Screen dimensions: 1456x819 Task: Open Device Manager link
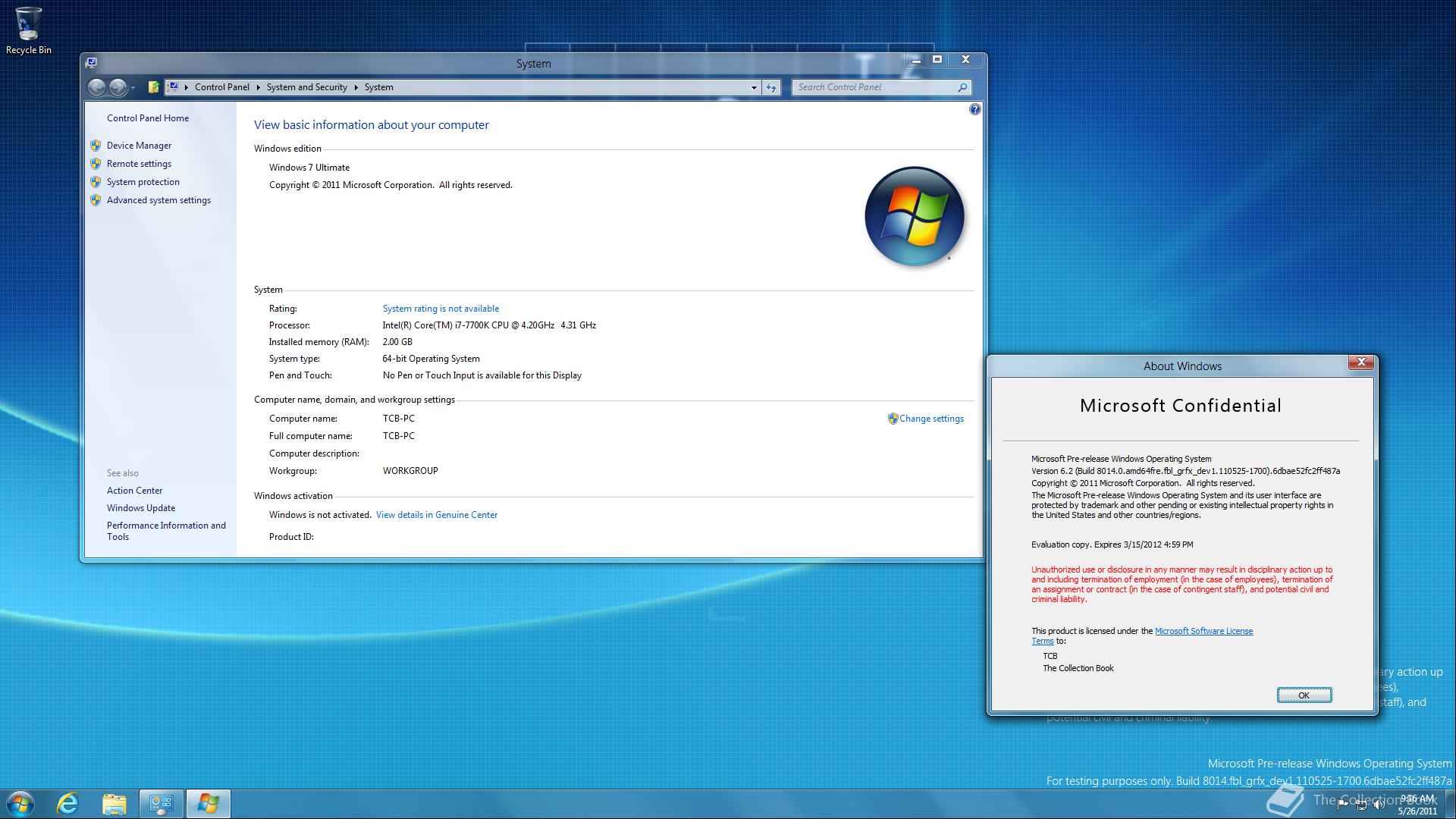139,146
